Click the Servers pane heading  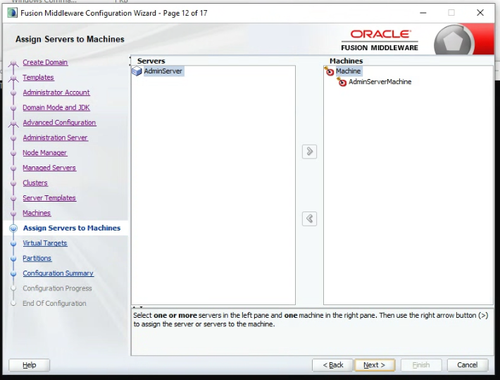click(x=151, y=61)
